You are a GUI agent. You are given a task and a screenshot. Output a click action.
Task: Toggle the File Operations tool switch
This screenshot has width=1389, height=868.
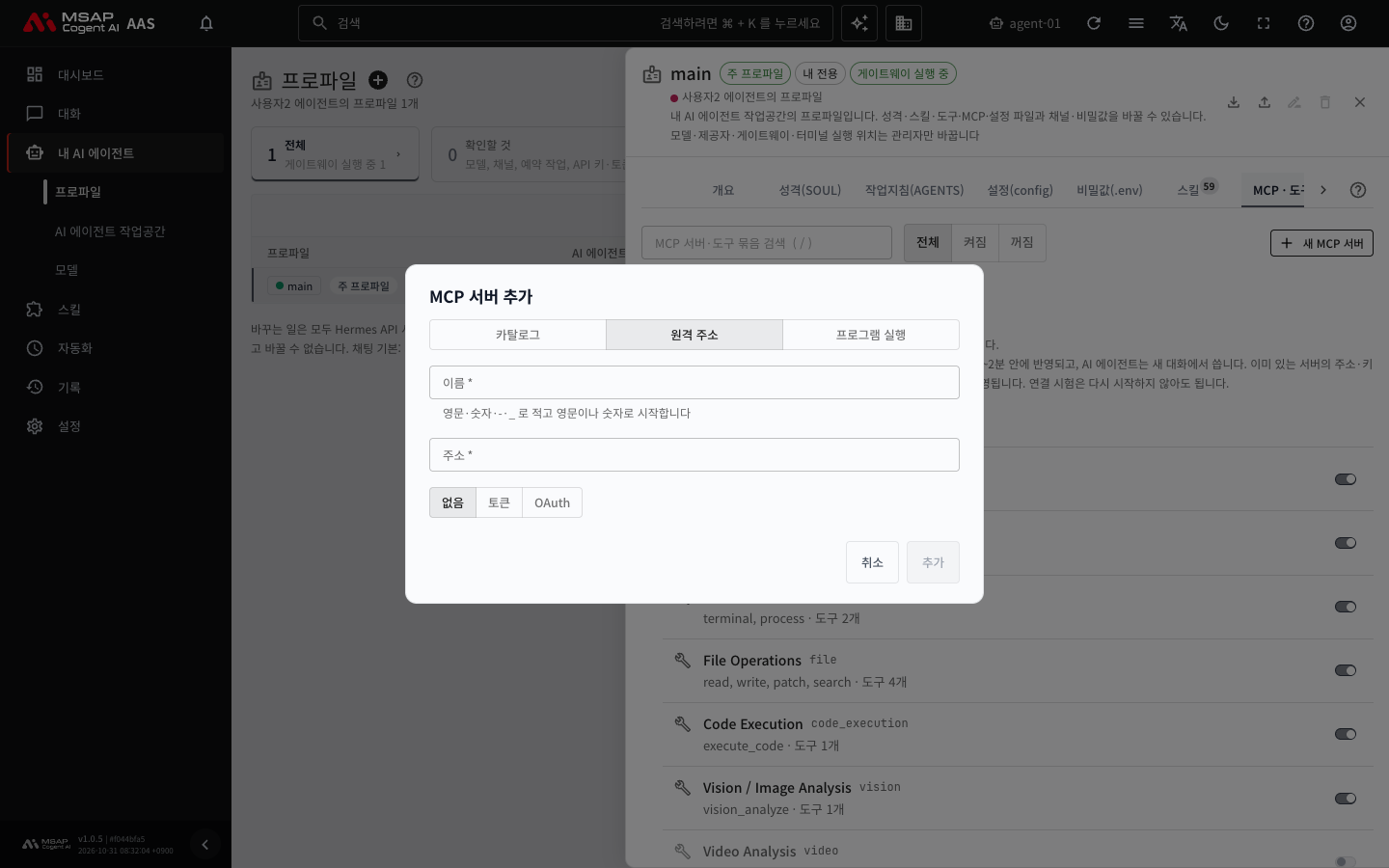tap(1346, 670)
